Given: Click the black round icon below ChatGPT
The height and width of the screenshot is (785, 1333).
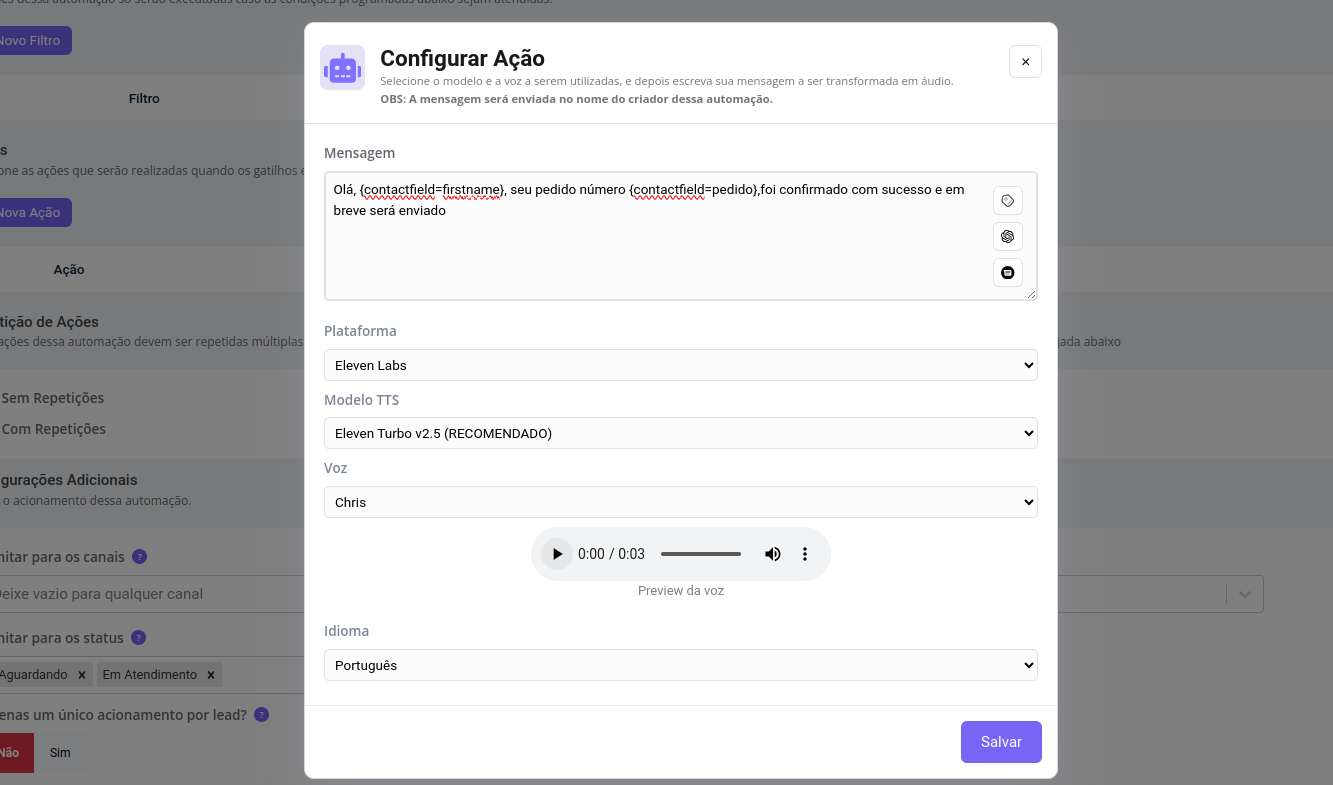Looking at the screenshot, I should coord(1007,272).
